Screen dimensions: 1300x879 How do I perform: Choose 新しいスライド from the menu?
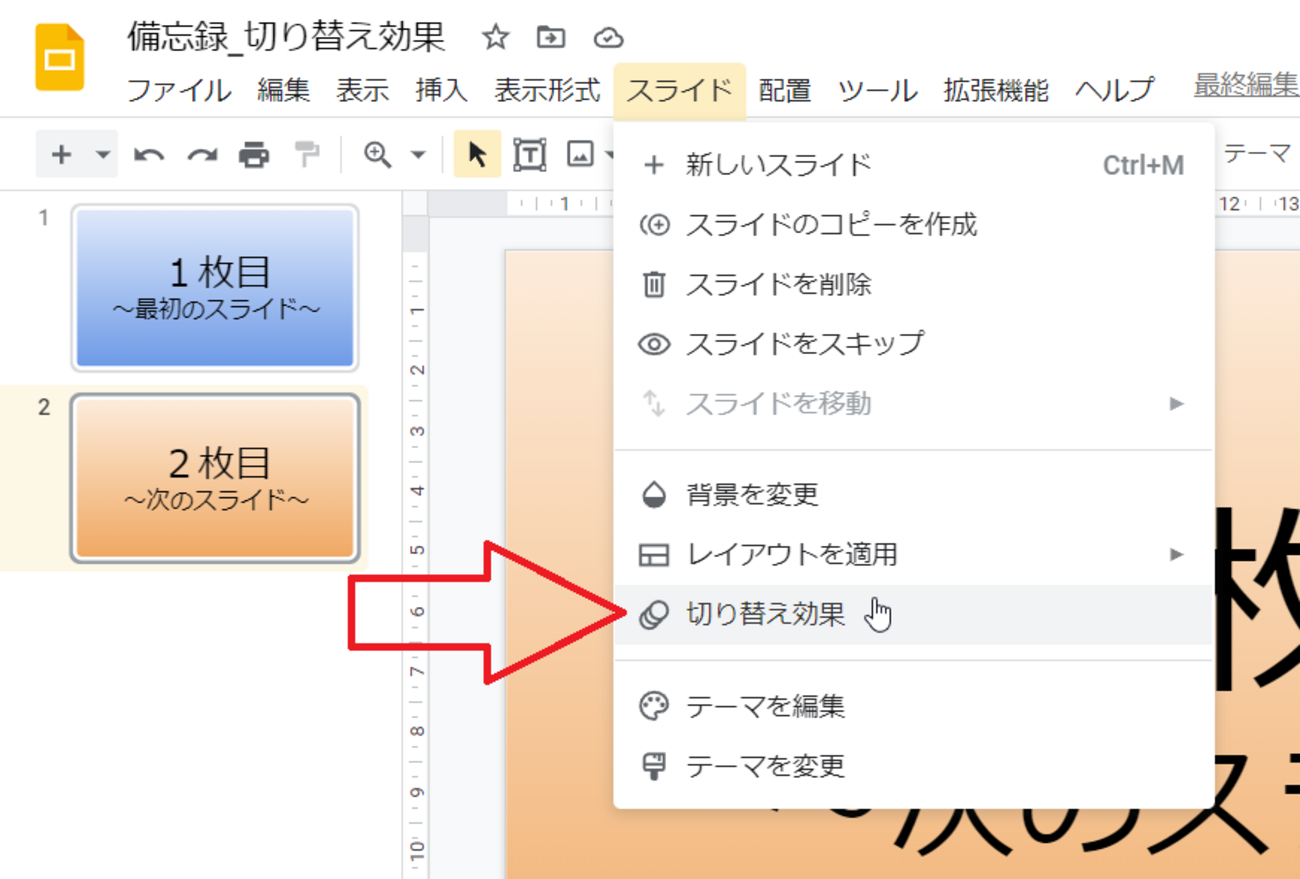point(913,164)
